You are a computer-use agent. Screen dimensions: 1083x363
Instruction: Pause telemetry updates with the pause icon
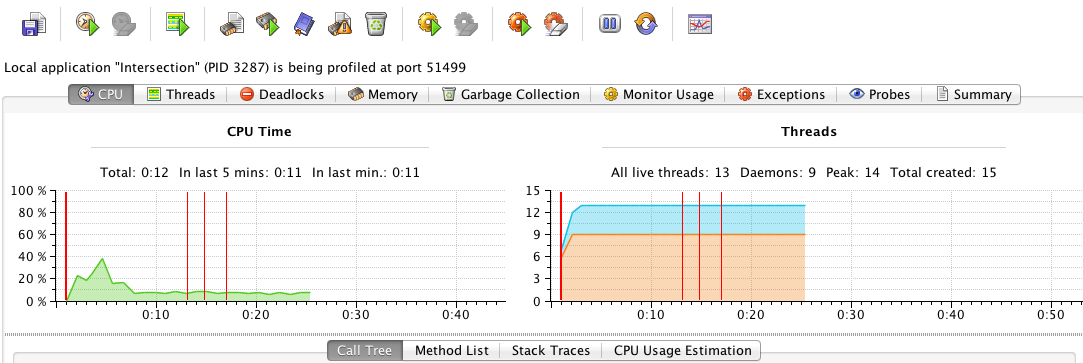click(x=610, y=24)
